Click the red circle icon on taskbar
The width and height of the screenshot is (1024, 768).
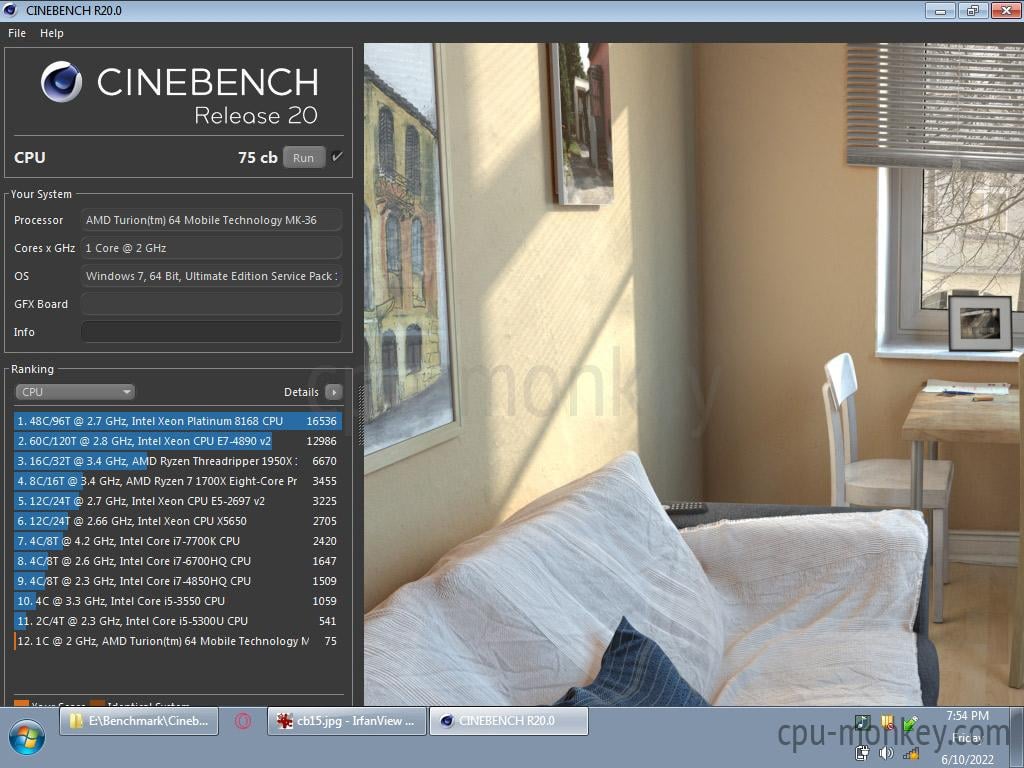pos(243,721)
